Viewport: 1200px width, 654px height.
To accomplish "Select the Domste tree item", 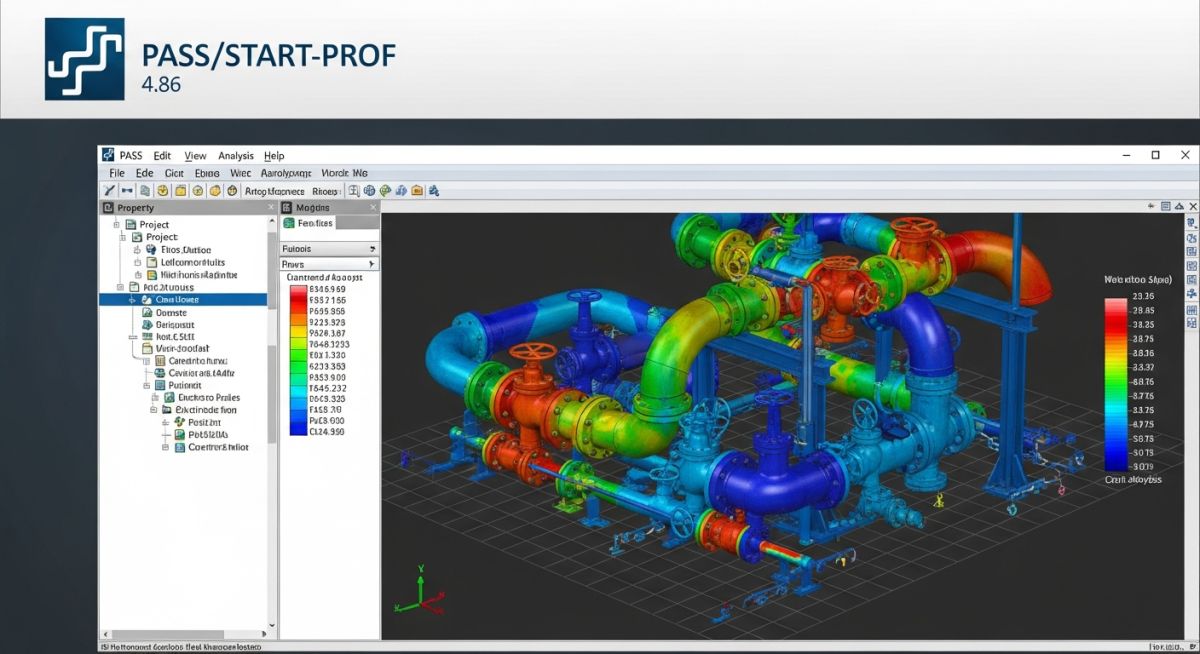I will click(172, 313).
